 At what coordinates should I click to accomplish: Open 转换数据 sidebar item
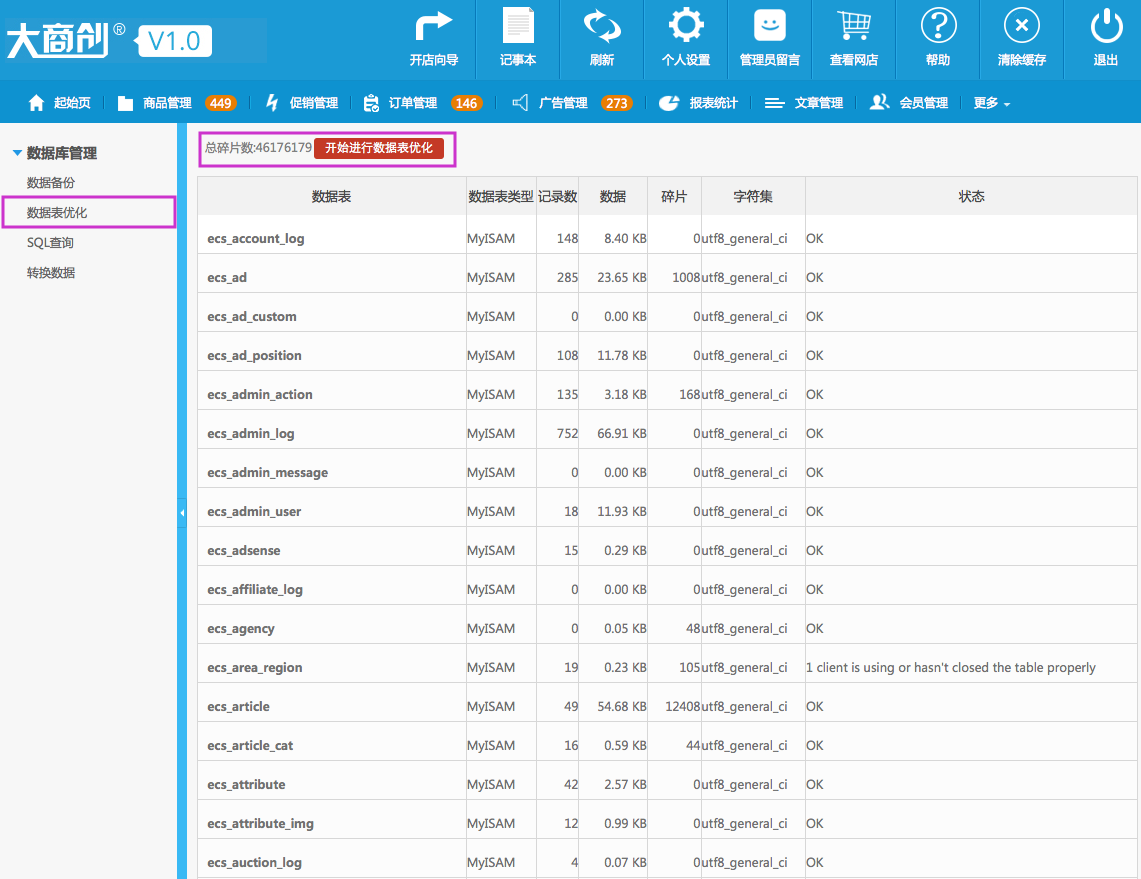pos(50,273)
